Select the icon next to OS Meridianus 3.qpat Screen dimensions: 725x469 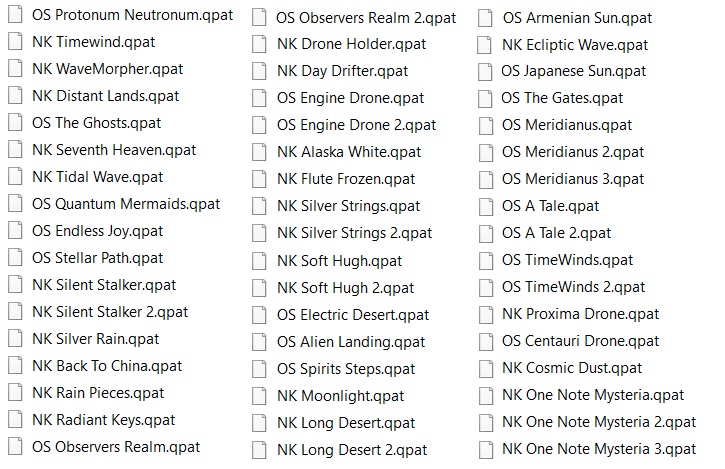(486, 179)
